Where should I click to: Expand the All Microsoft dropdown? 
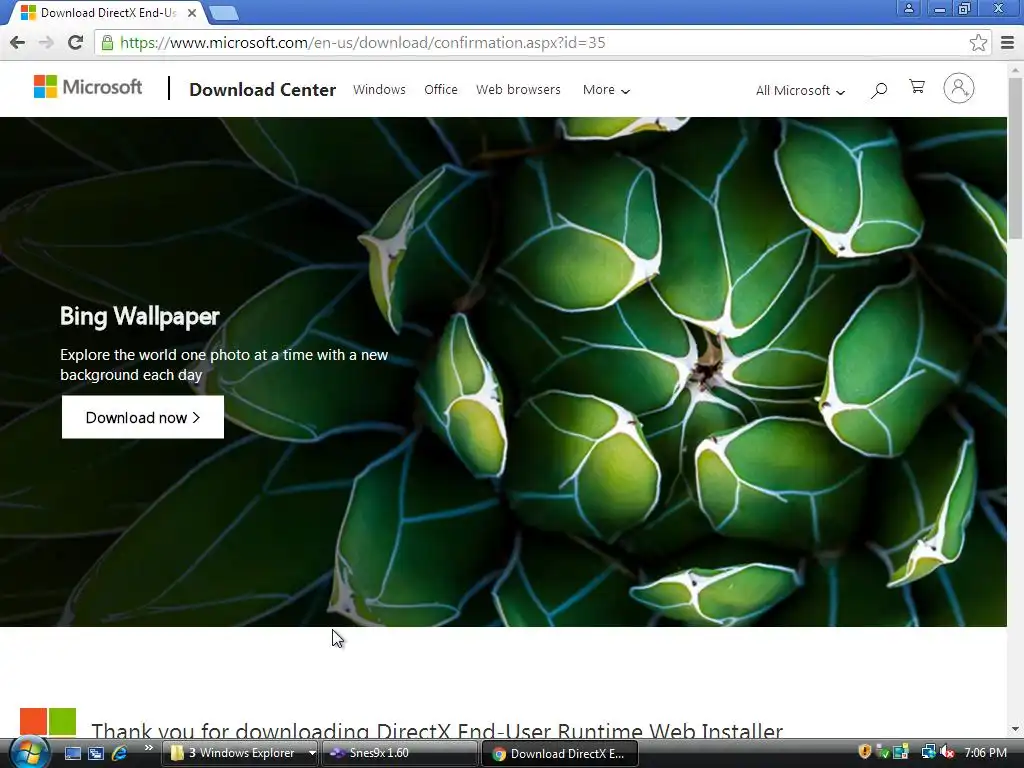point(800,91)
